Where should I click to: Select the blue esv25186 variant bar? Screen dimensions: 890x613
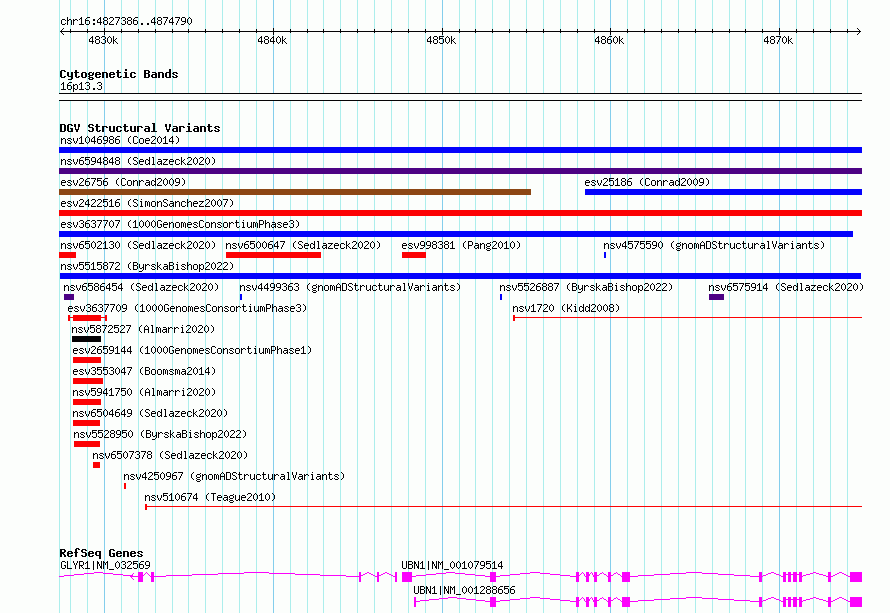pyautogui.click(x=723, y=192)
